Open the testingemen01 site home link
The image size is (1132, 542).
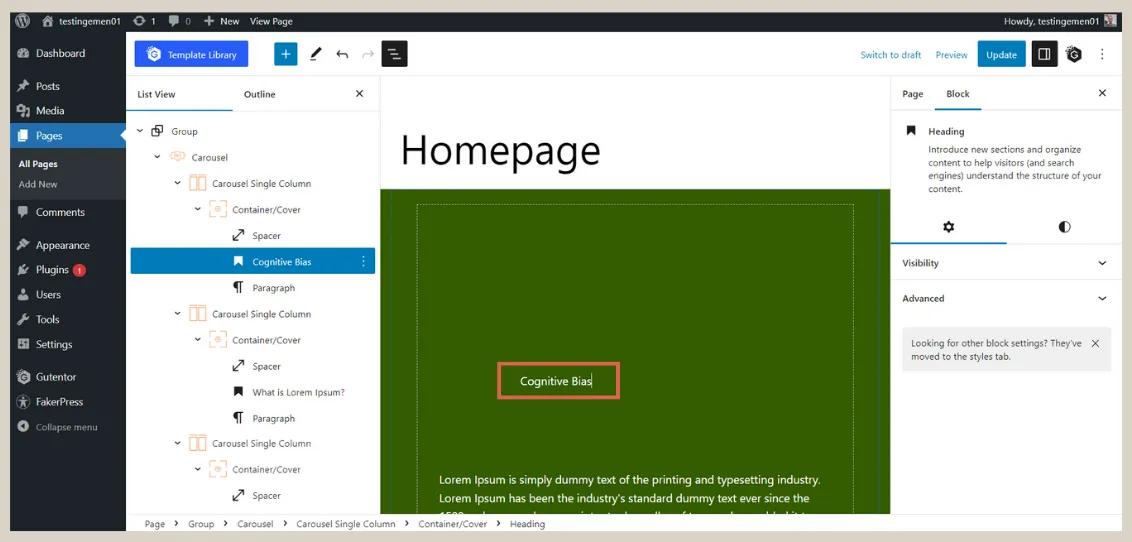pos(81,21)
